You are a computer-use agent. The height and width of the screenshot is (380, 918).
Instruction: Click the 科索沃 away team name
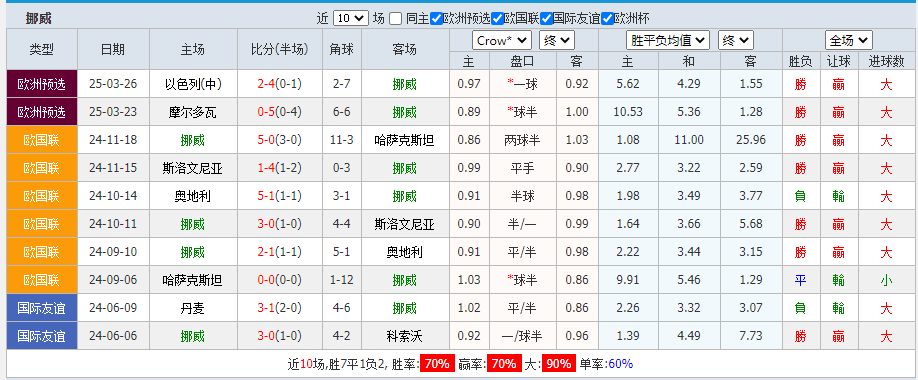click(x=405, y=336)
